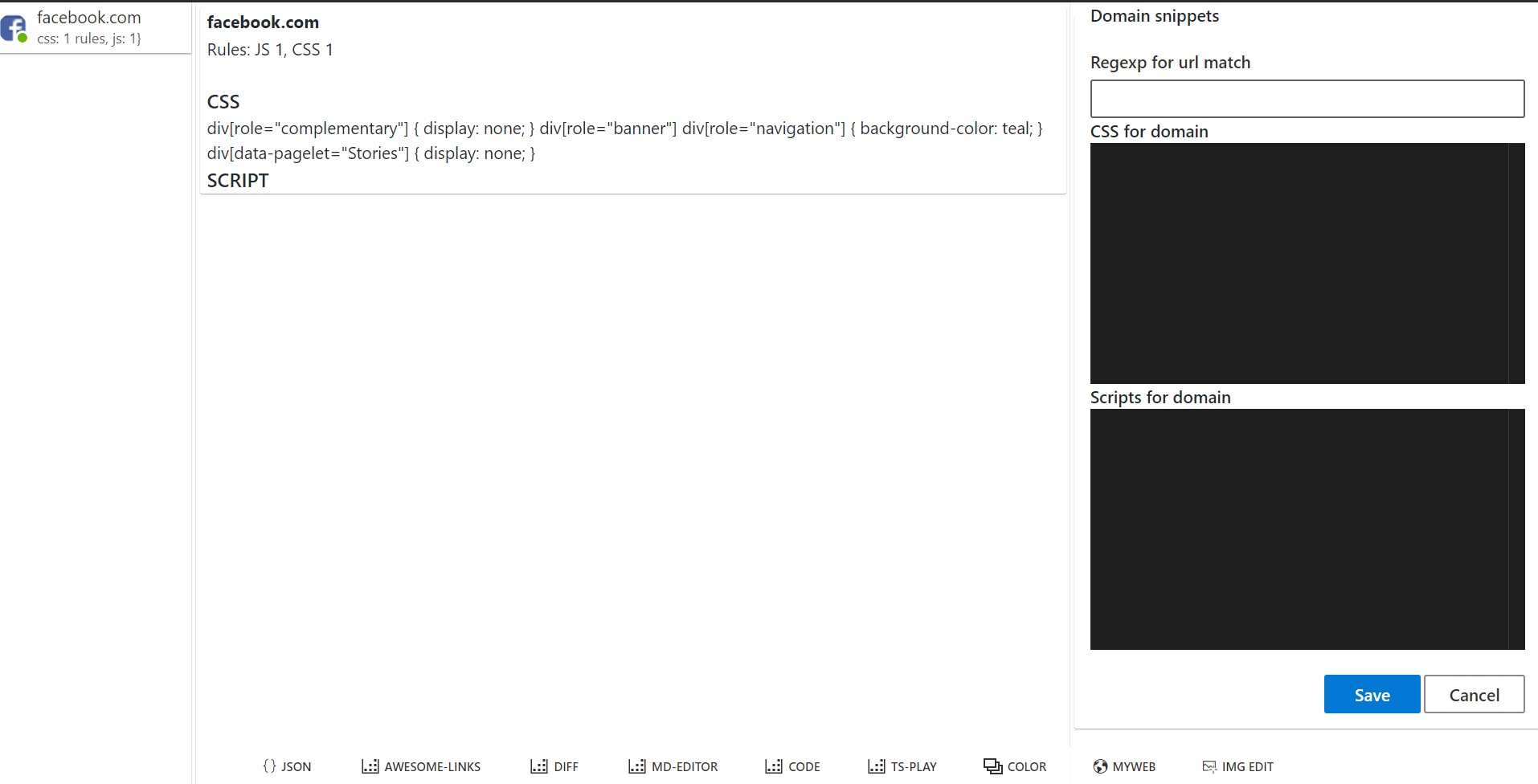Open the TS-PLAY tool

902,766
